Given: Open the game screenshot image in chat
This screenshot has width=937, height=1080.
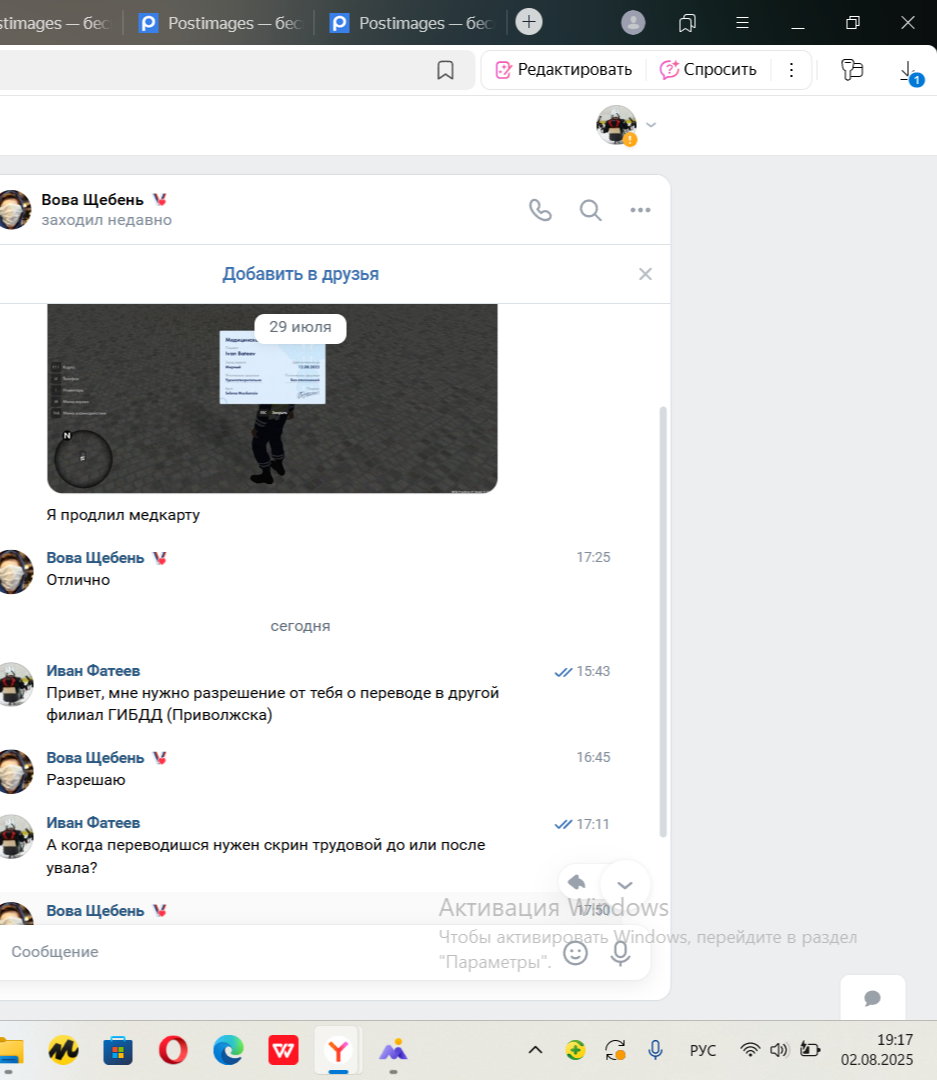Looking at the screenshot, I should [x=272, y=398].
